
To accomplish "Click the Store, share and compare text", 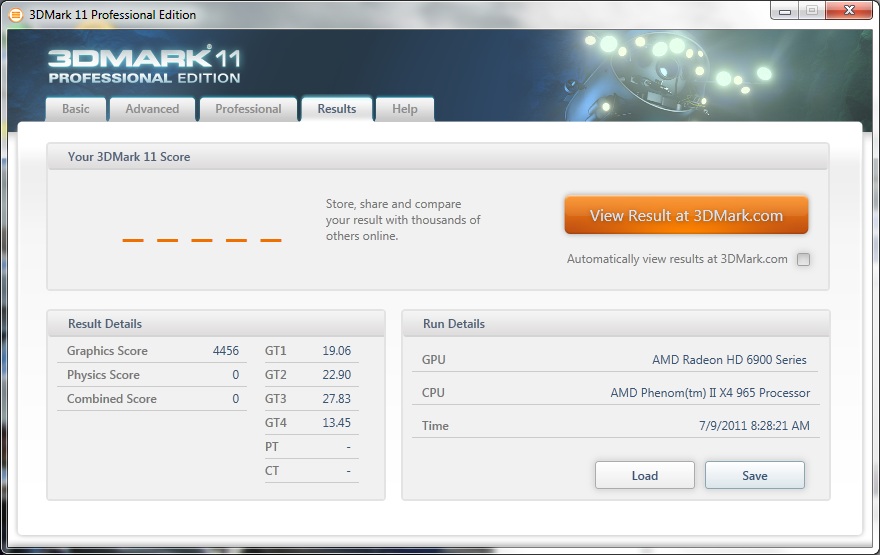I will click(x=403, y=220).
